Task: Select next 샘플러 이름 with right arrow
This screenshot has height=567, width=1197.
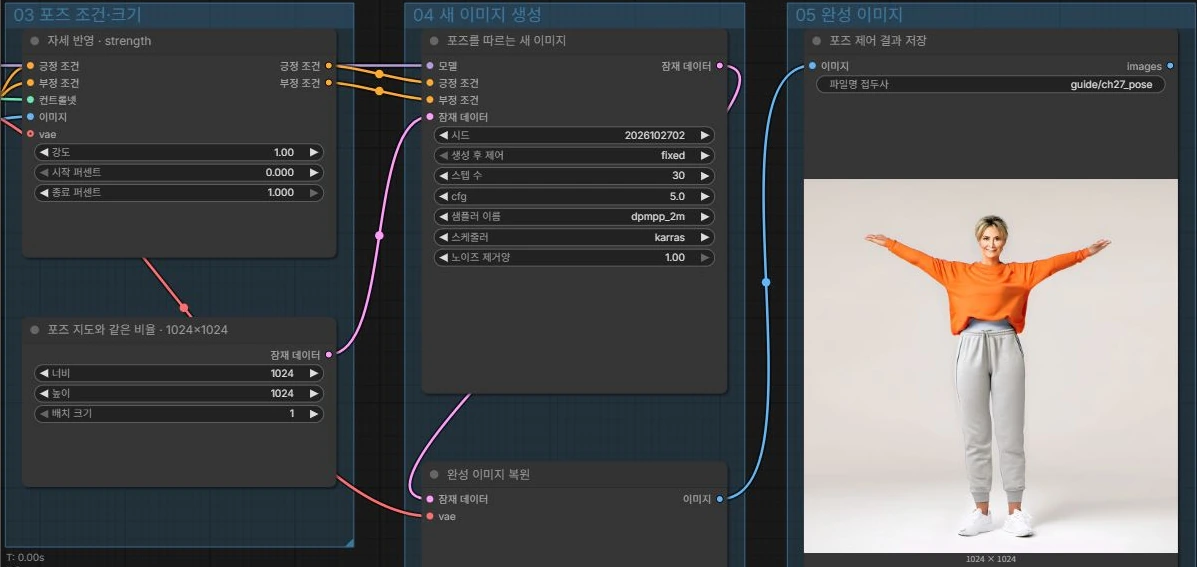Action: pos(705,217)
